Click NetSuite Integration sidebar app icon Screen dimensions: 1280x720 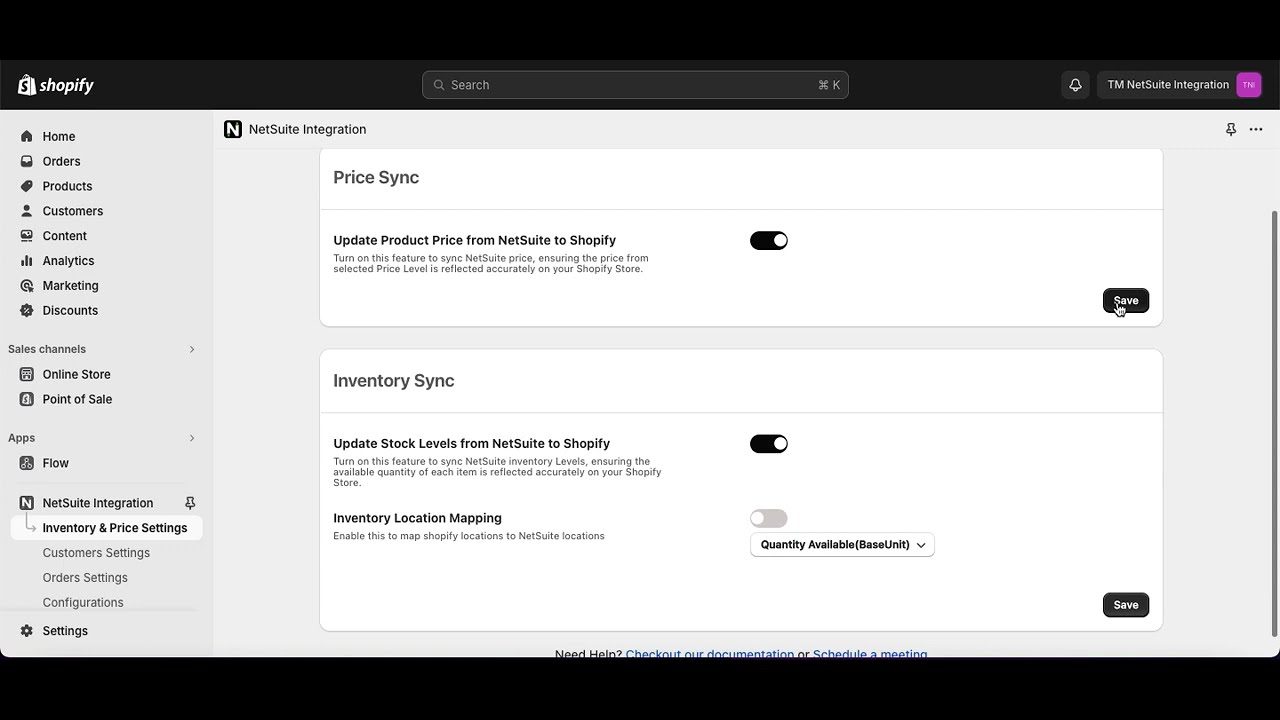point(27,503)
